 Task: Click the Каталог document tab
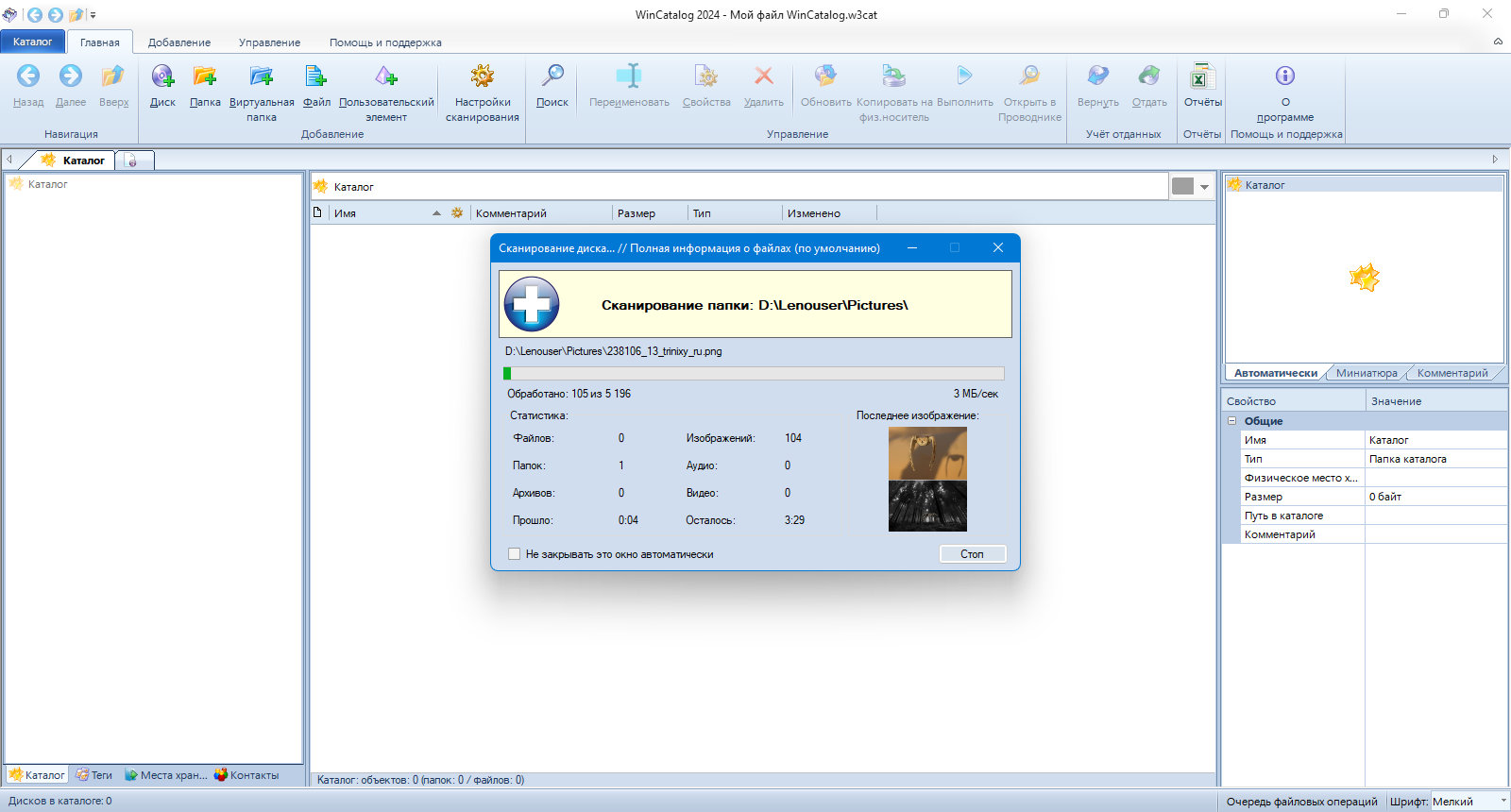tap(75, 161)
